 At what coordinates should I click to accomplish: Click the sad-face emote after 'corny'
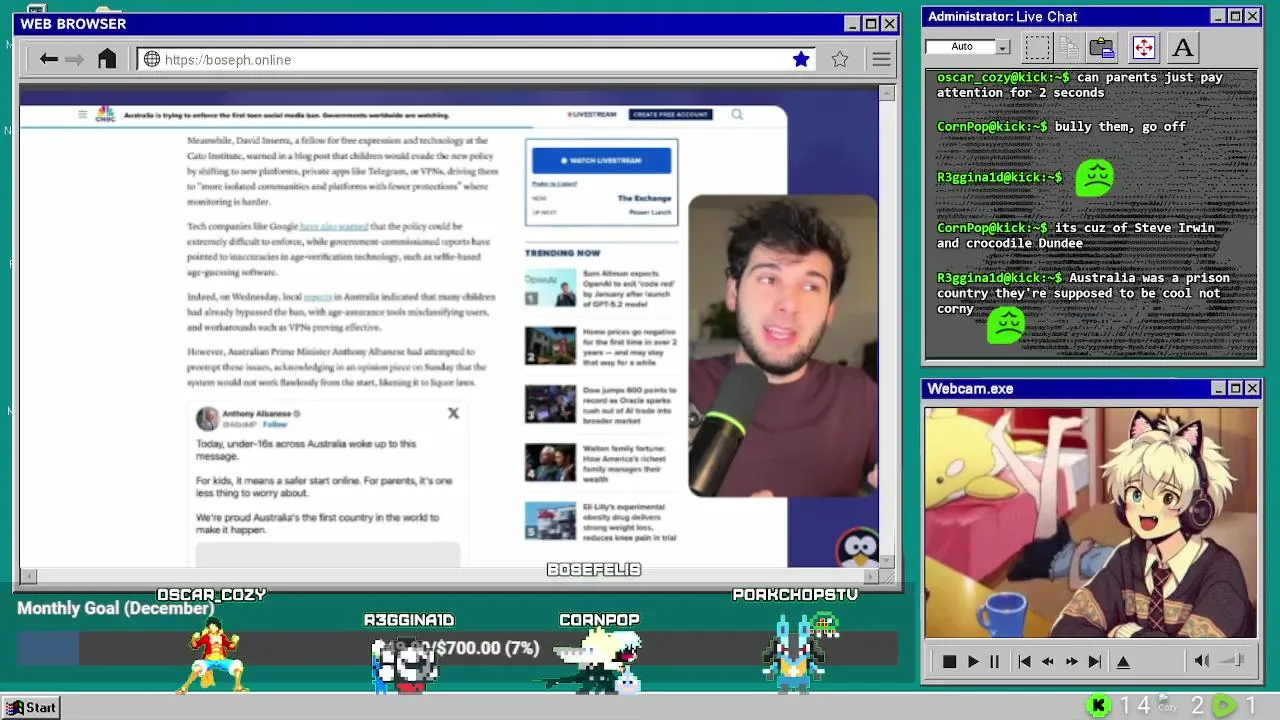1006,325
